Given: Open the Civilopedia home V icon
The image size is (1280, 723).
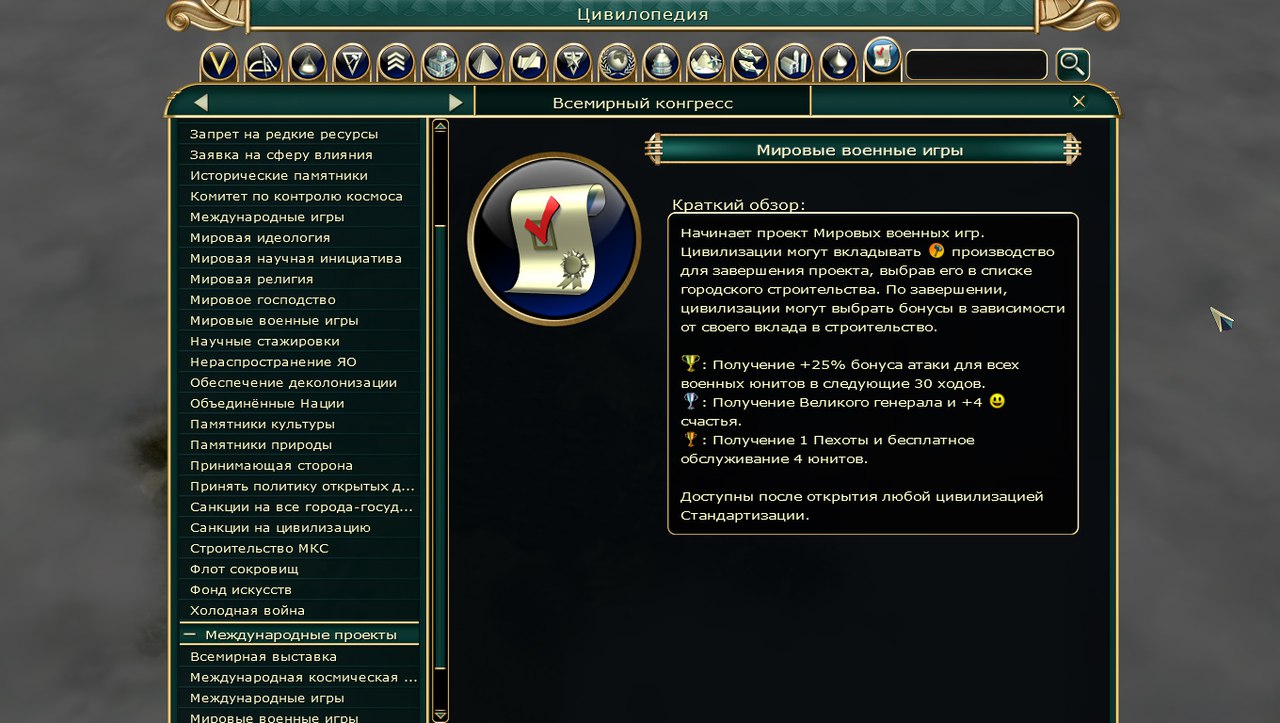Looking at the screenshot, I should pyautogui.click(x=219, y=63).
